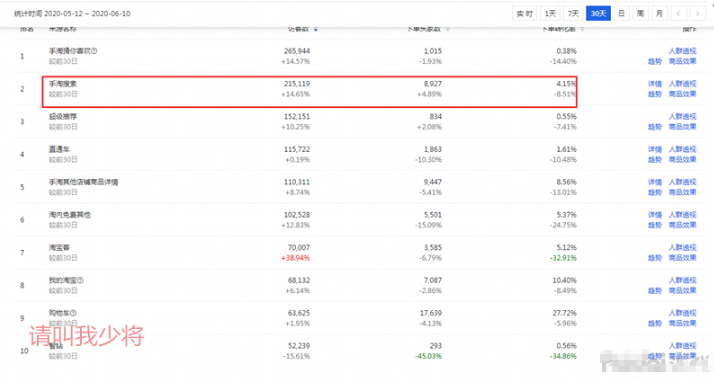Open 商品效果 for 购物车
Viewport: 714px width, 385px height.
pyautogui.click(x=682, y=324)
